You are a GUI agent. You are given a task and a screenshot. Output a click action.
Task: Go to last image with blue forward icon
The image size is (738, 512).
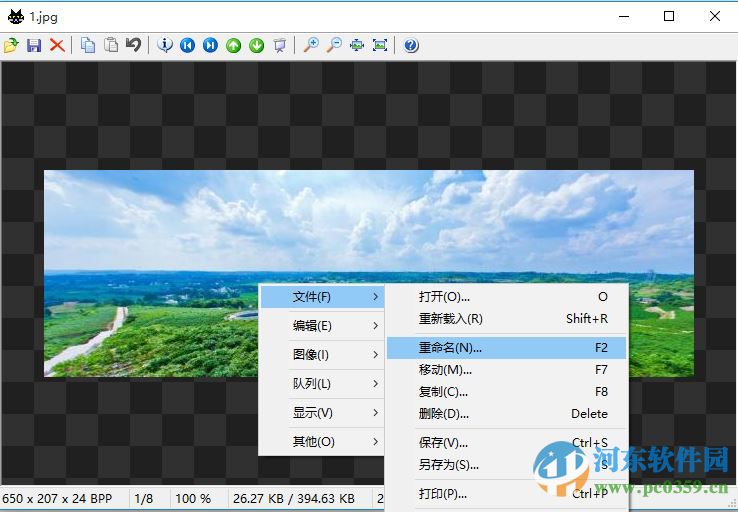210,46
